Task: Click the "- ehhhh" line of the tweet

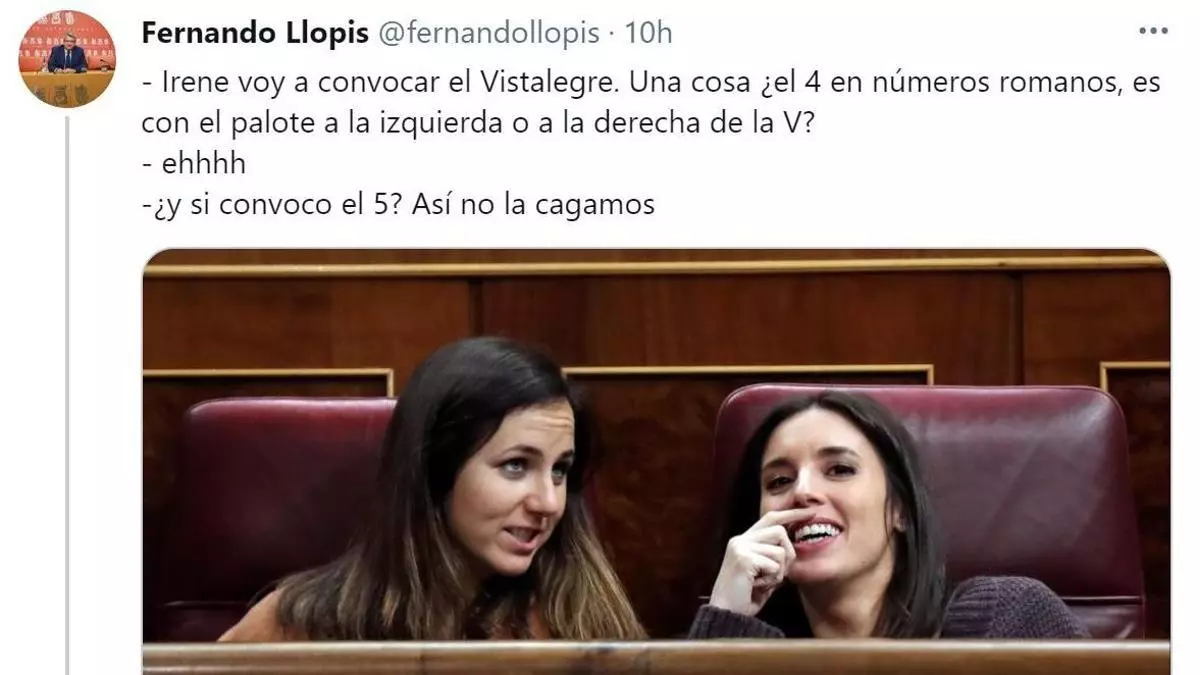Action: [x=194, y=164]
